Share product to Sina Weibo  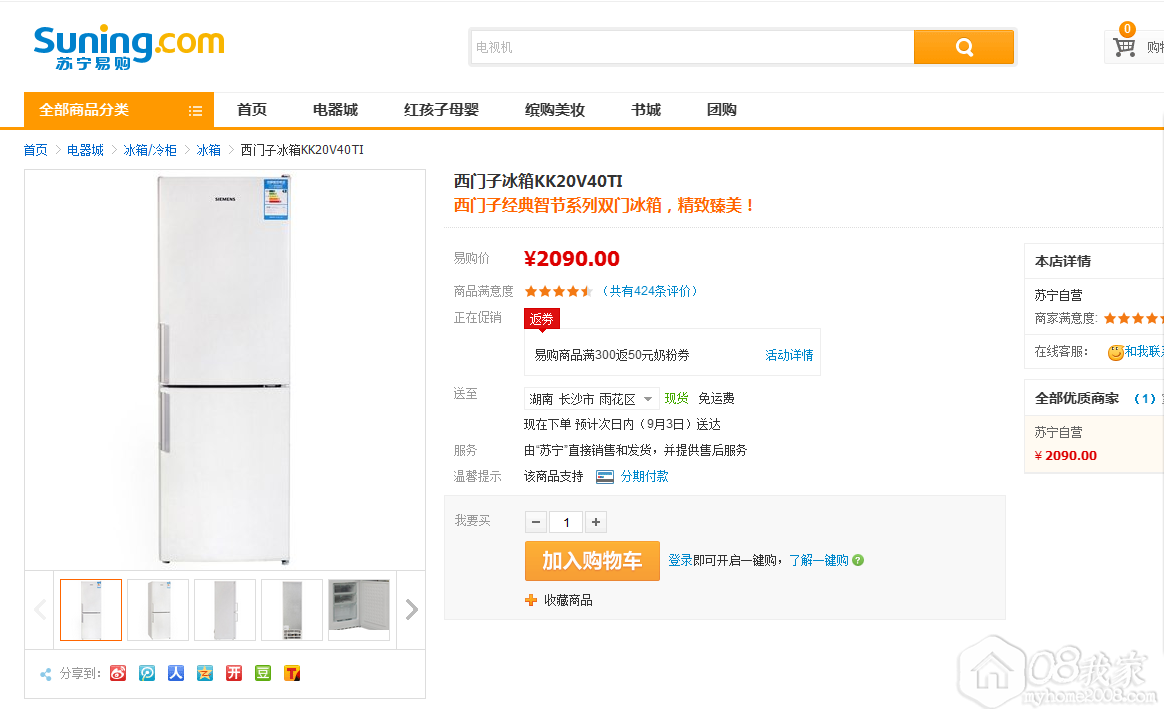tap(118, 673)
